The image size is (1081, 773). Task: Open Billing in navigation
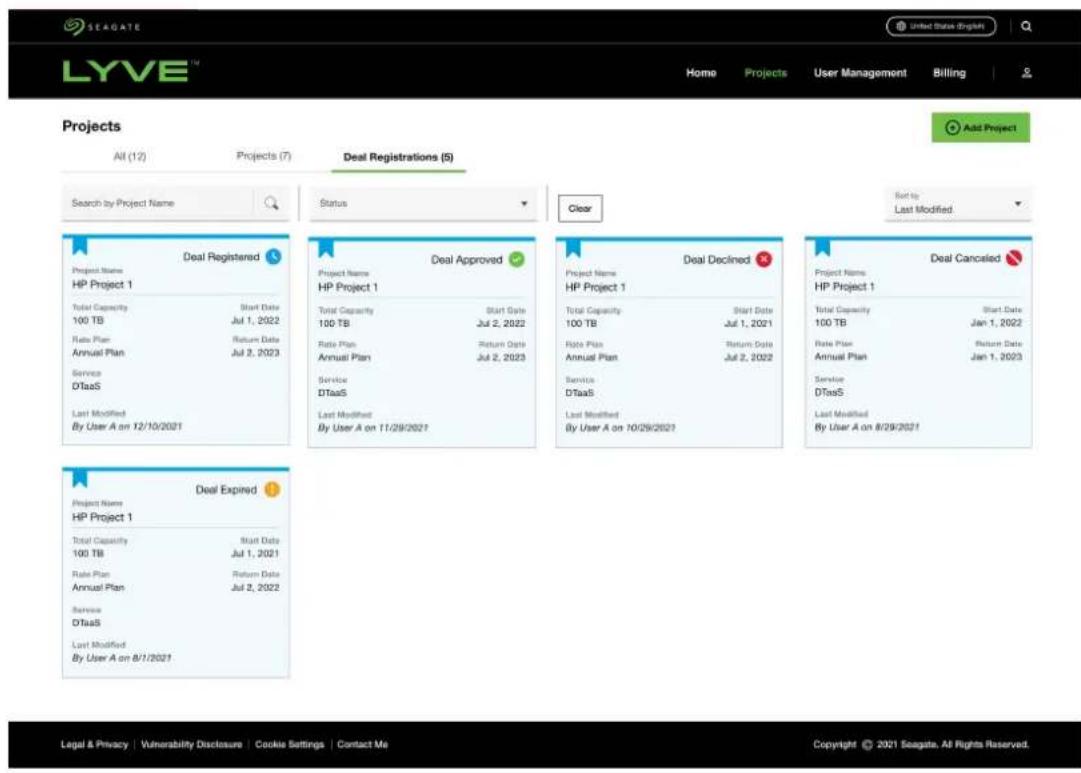point(949,72)
